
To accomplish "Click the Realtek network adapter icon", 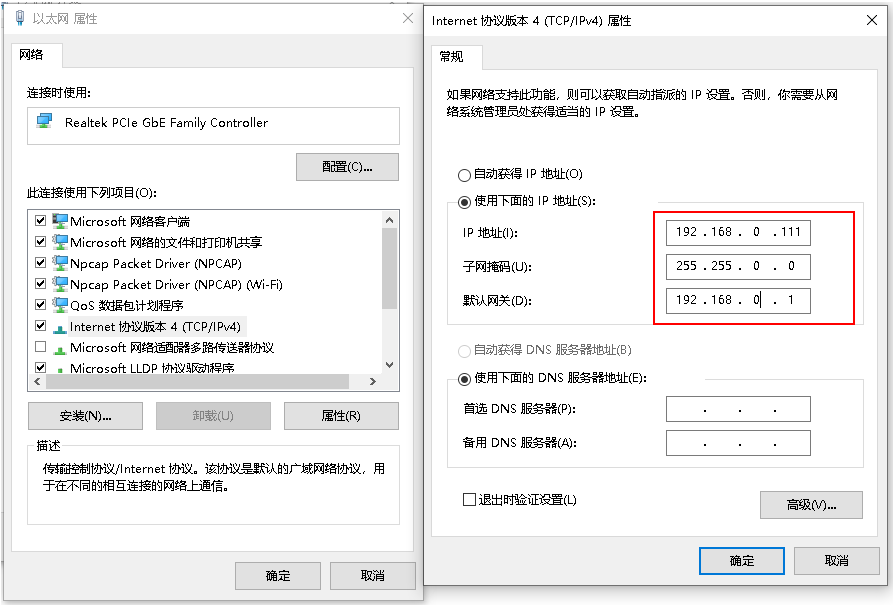I will pos(44,122).
